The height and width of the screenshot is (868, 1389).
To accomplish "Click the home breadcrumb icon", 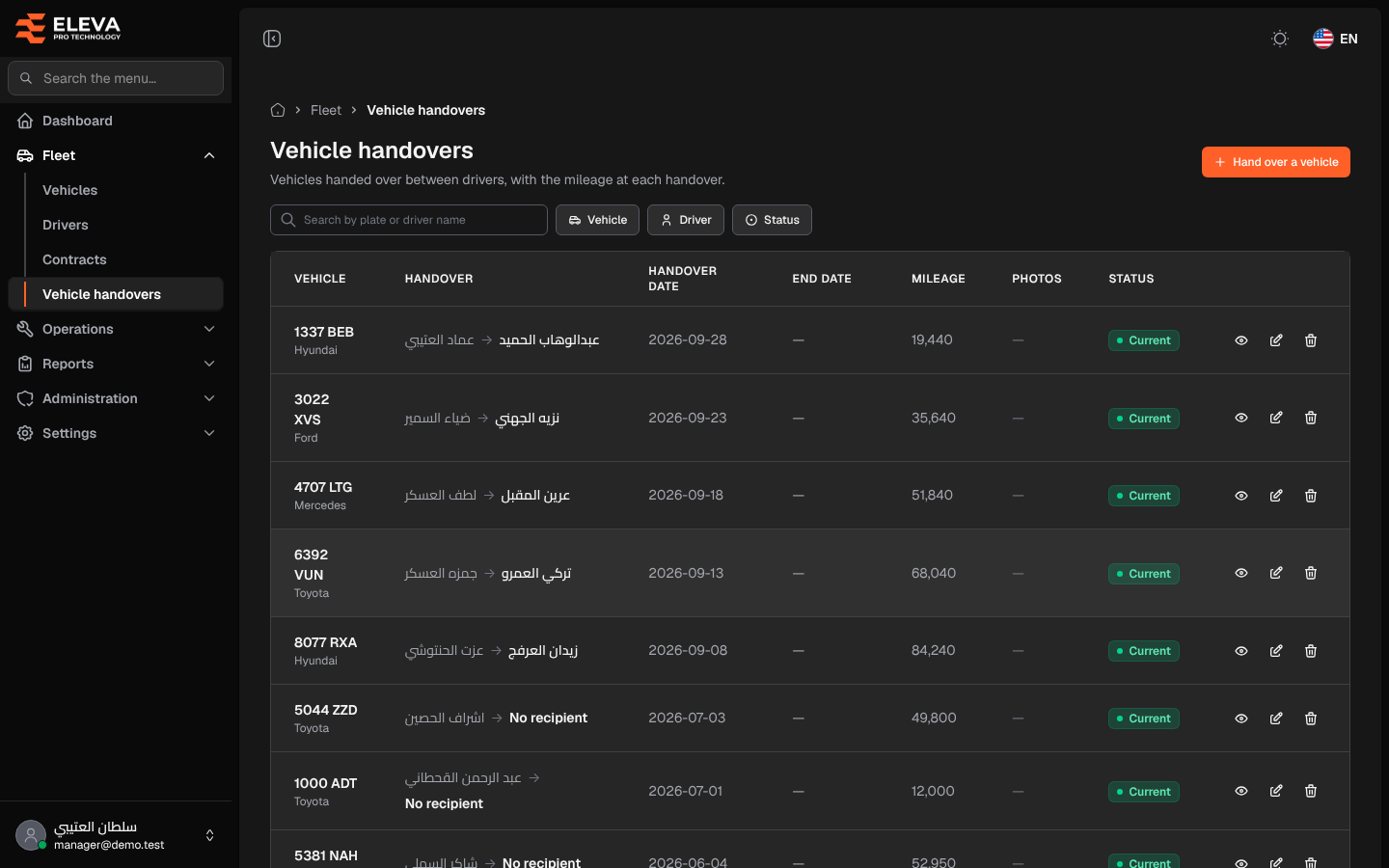I will (x=278, y=110).
